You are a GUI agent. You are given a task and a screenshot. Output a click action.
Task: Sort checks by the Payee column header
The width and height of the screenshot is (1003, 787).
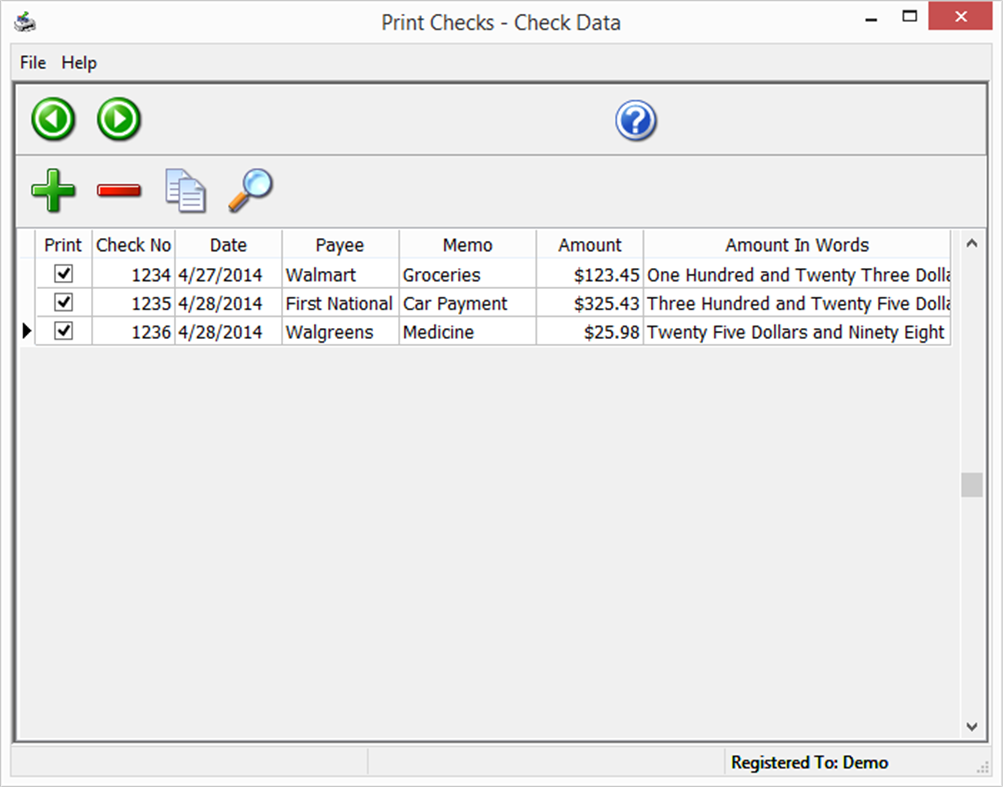pos(339,244)
